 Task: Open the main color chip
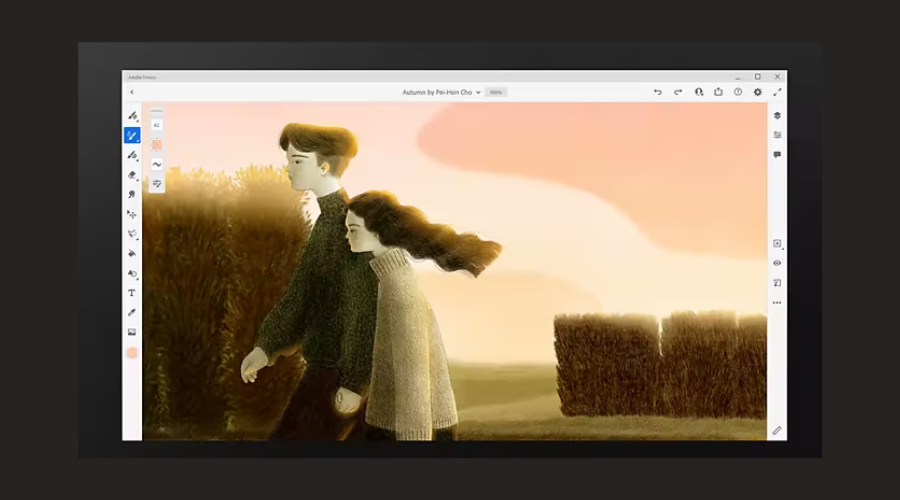pos(132,352)
